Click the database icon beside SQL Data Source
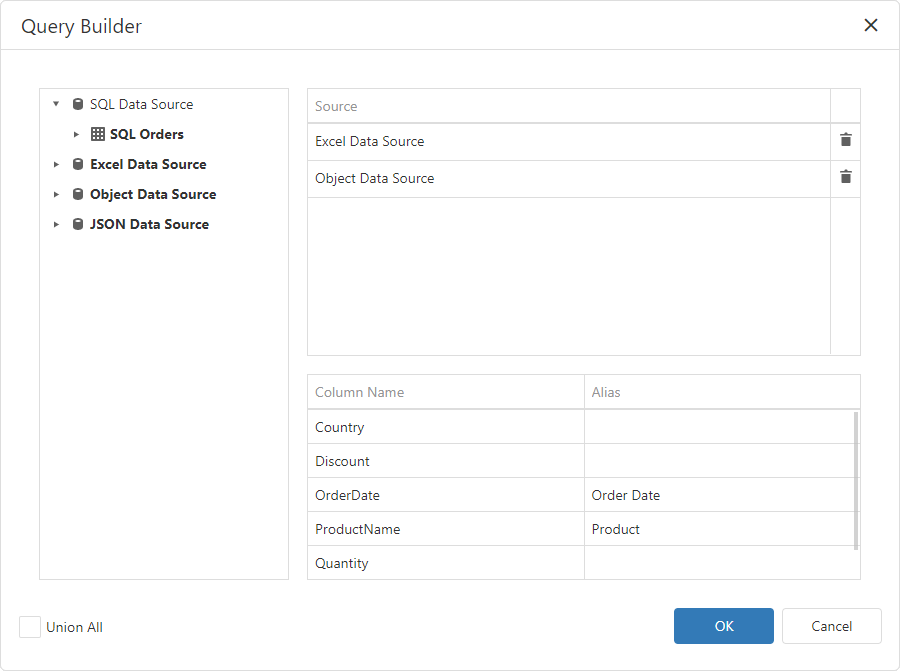Image resolution: width=900 pixels, height=671 pixels. [77, 104]
